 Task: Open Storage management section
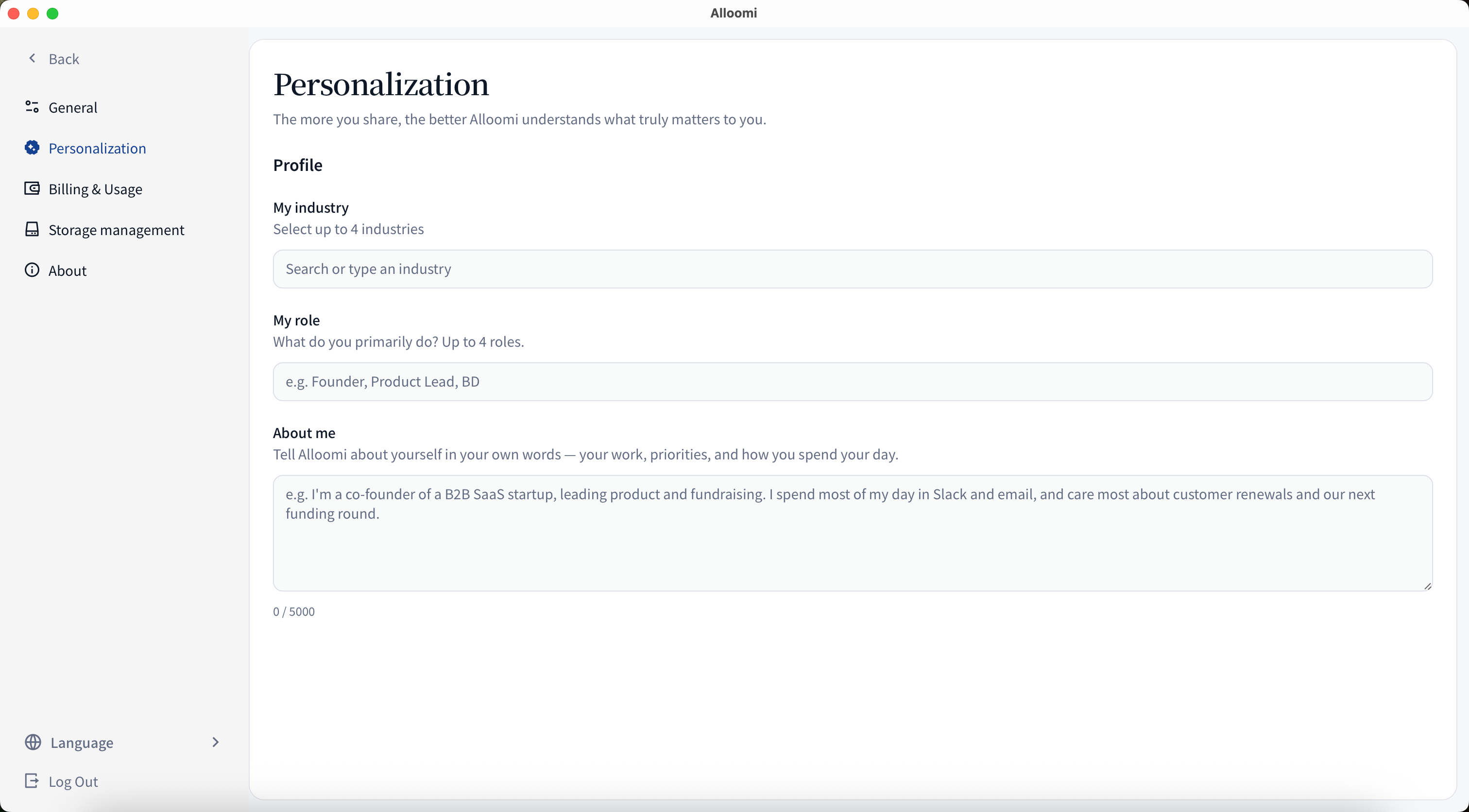[116, 230]
